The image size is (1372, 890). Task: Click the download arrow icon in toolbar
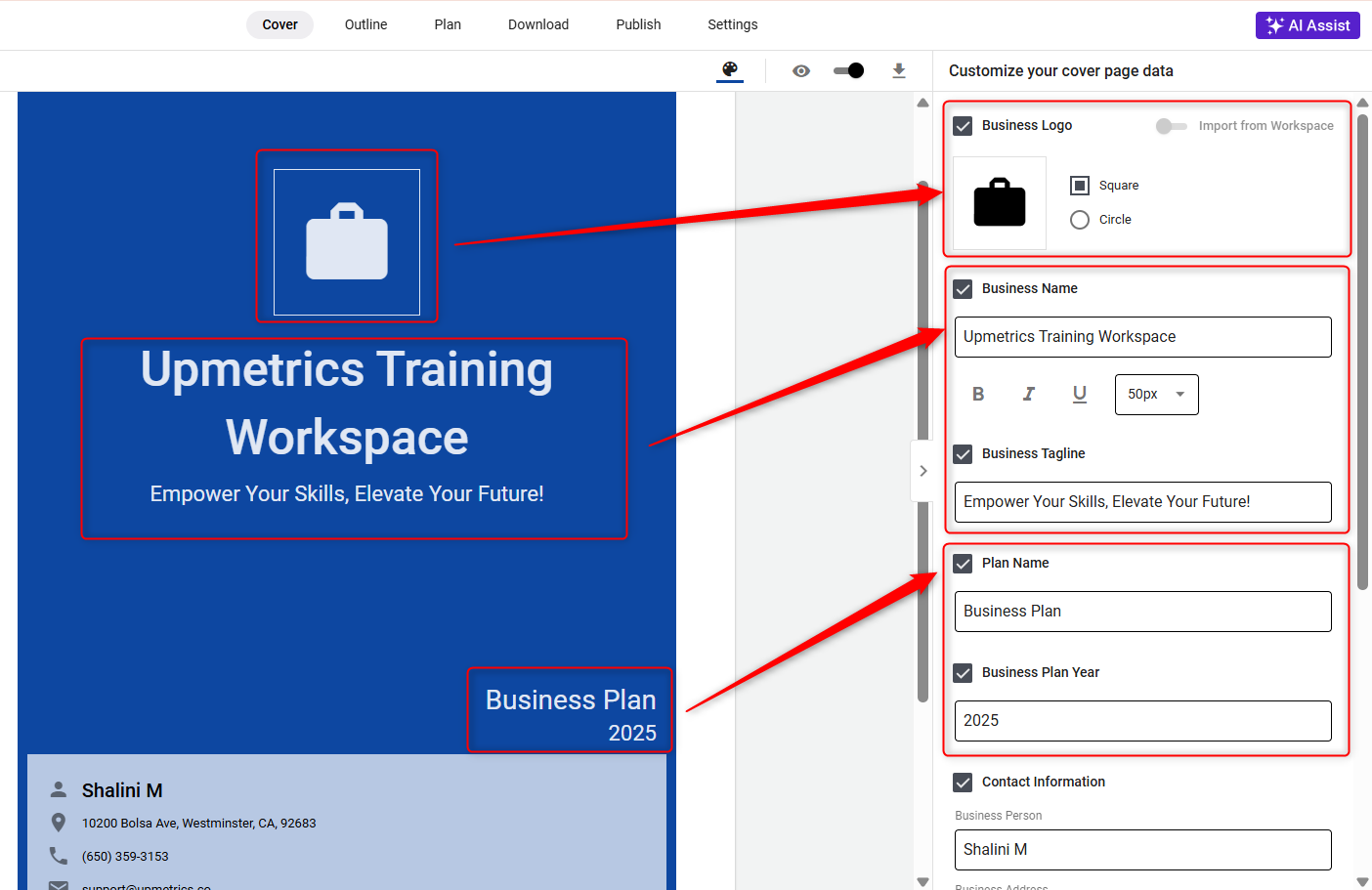tap(899, 70)
